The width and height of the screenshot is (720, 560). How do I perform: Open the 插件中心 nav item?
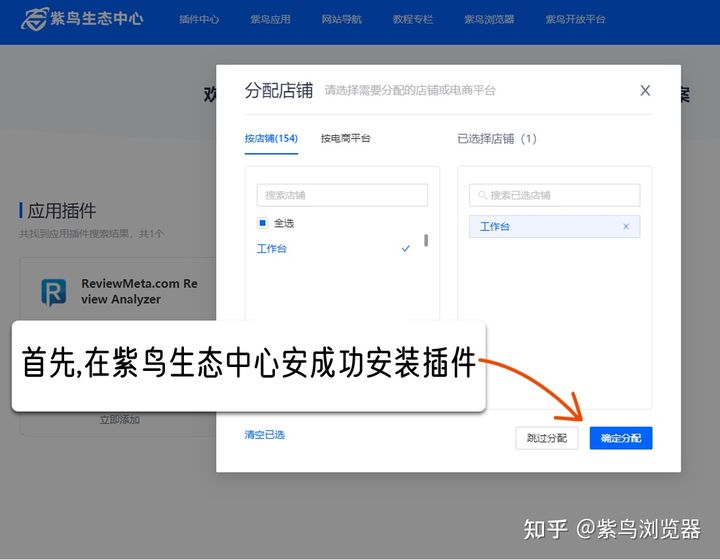199,19
